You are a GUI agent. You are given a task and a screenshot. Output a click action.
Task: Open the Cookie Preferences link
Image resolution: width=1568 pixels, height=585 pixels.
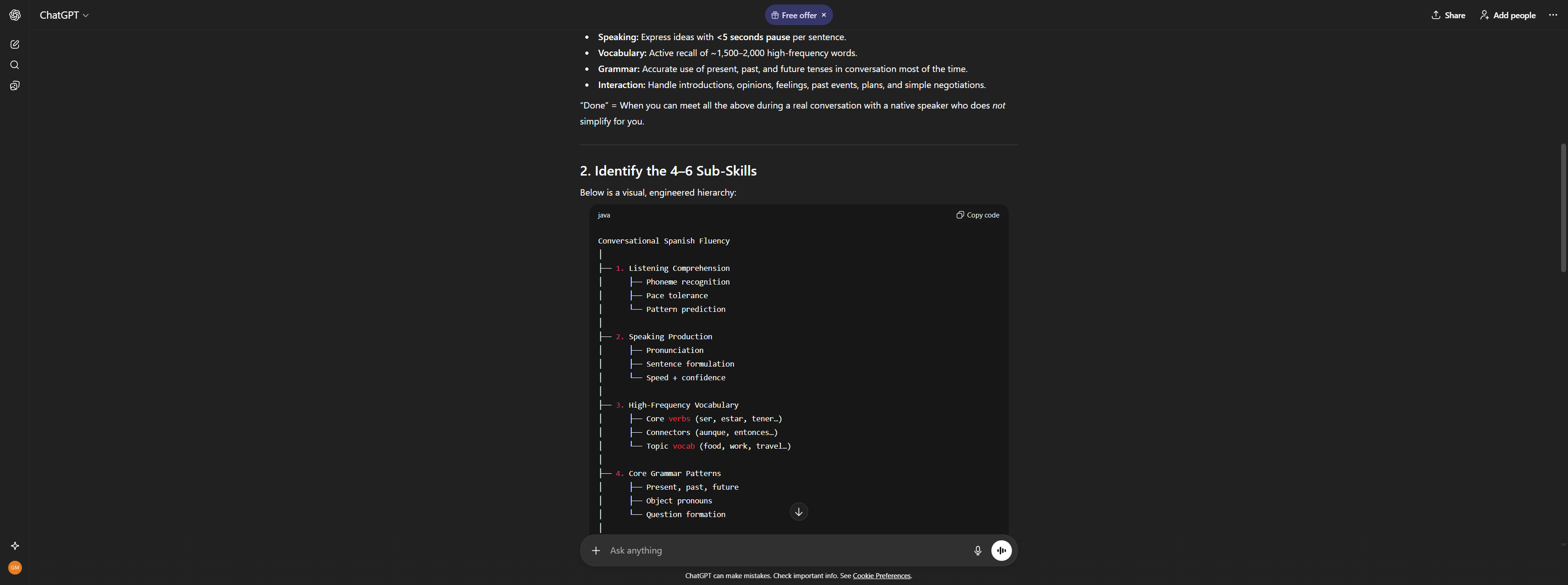[x=882, y=576]
